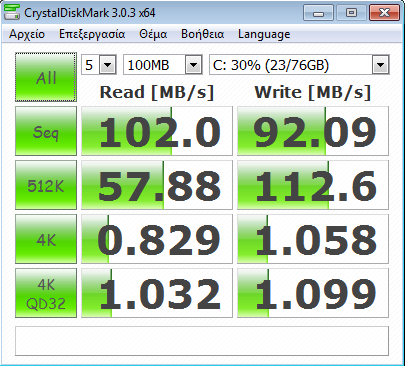Click the 512K read result 57.88
Screen dimensions: 405x366
[x=157, y=185]
